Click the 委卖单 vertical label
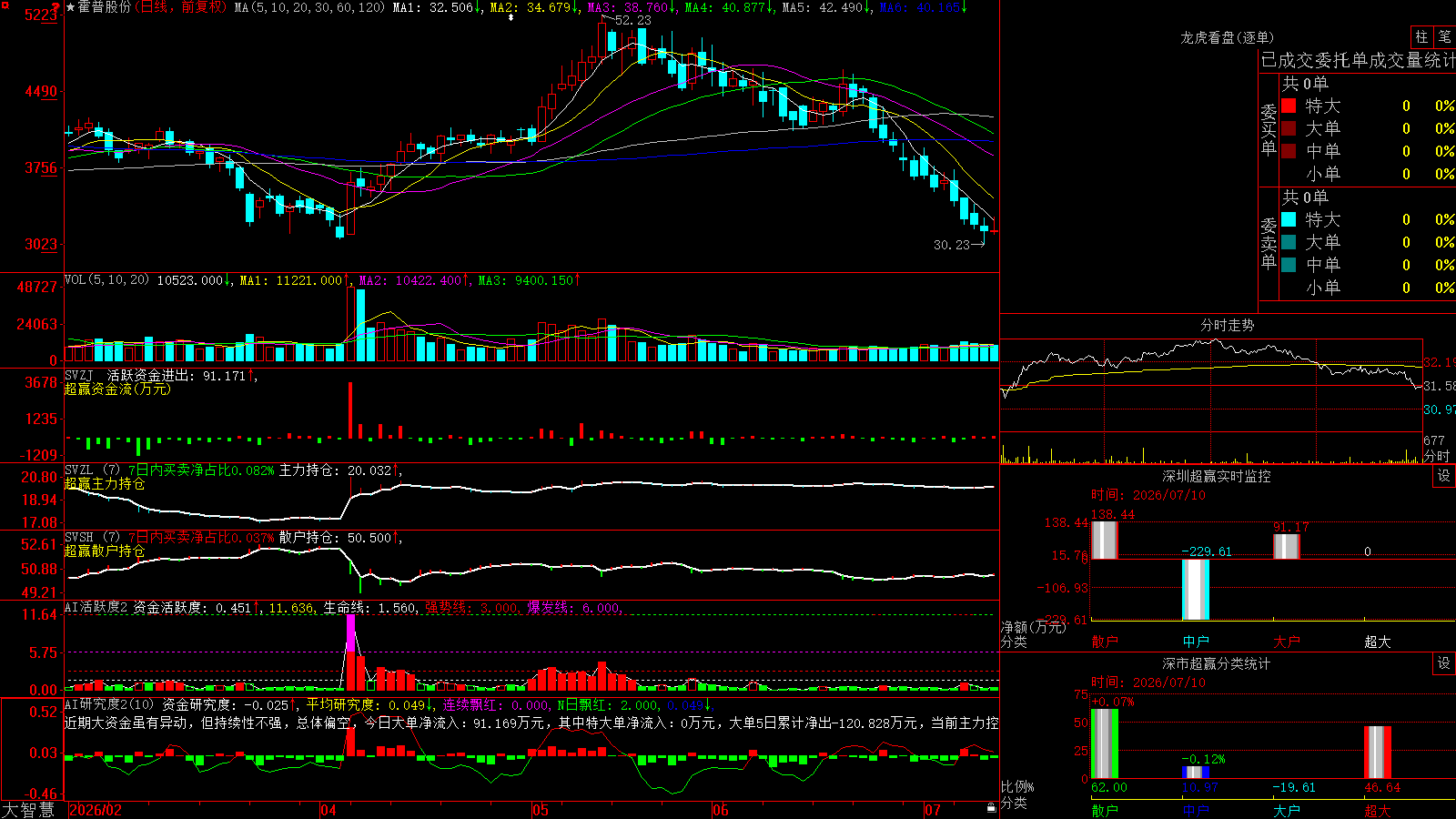This screenshot has height=819, width=1456. [1269, 243]
